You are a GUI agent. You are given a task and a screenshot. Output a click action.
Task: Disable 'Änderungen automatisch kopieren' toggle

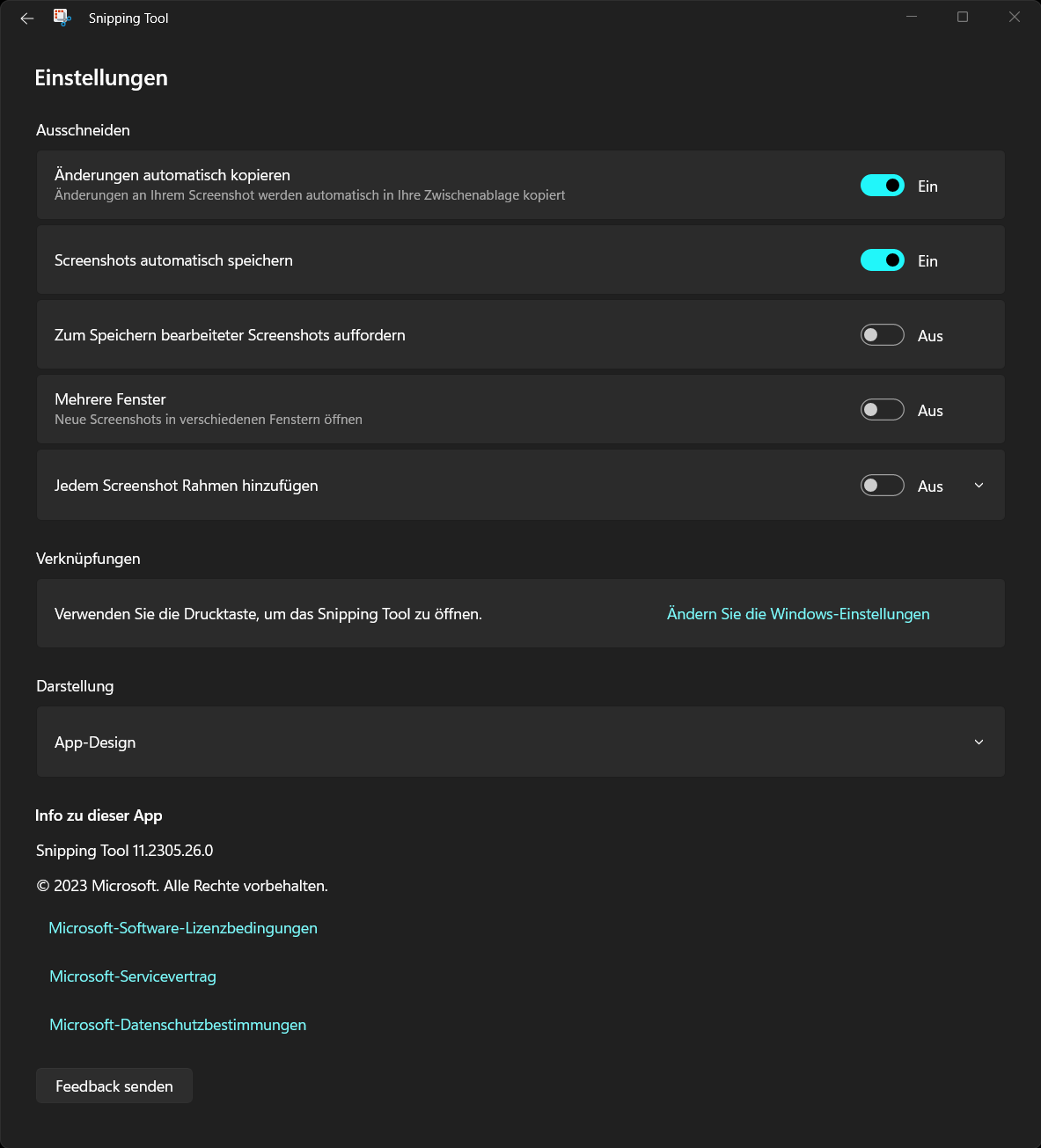[x=883, y=186]
